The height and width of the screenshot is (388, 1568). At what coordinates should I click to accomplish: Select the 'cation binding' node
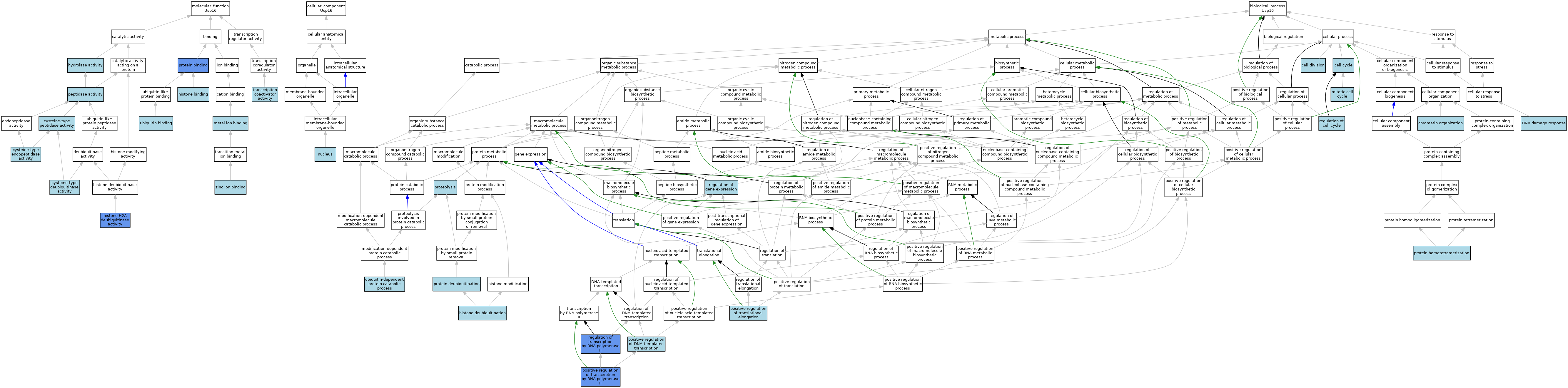(230, 94)
